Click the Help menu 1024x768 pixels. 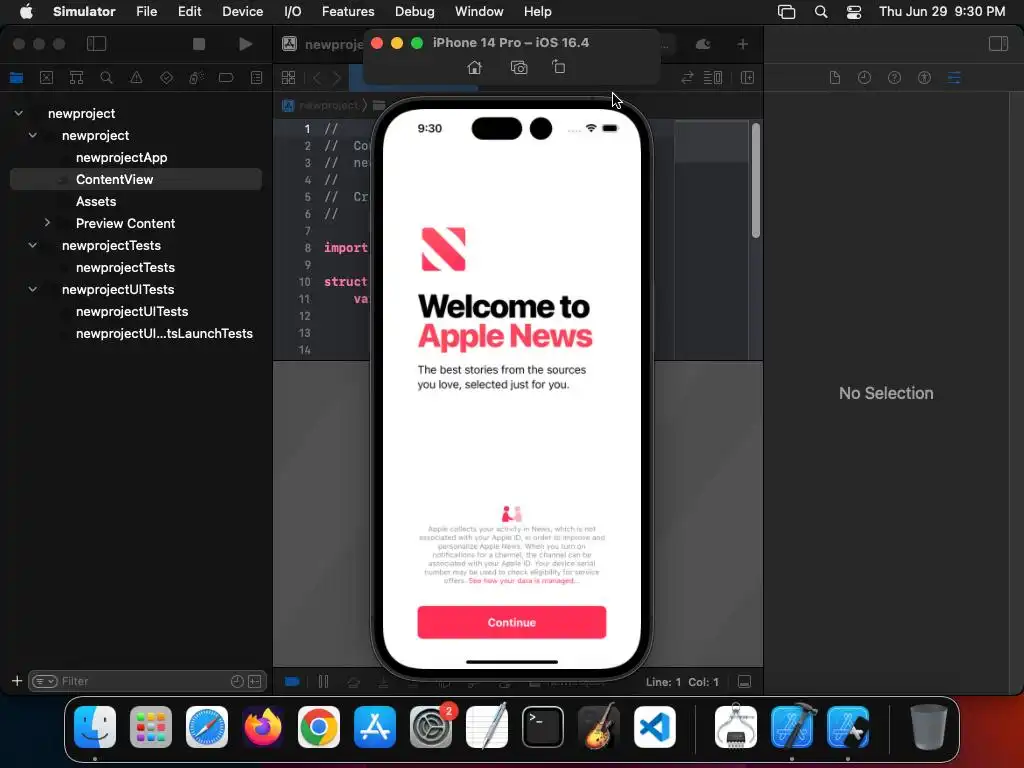[x=537, y=11]
